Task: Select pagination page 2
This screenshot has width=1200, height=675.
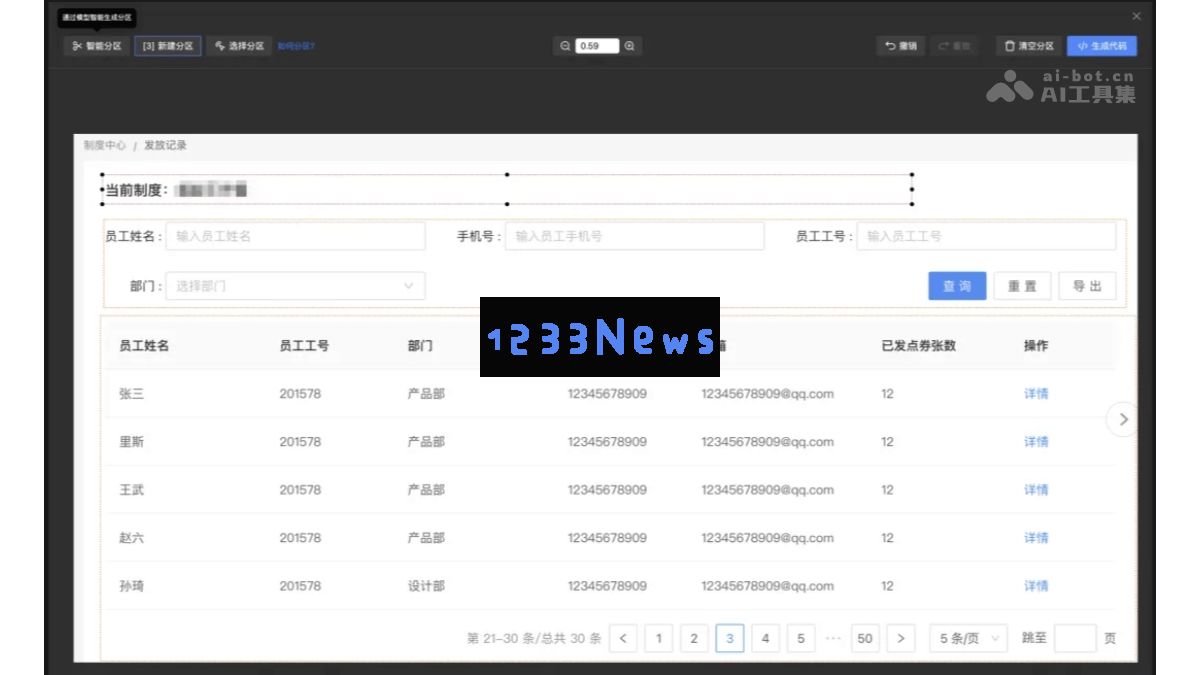Action: point(694,638)
